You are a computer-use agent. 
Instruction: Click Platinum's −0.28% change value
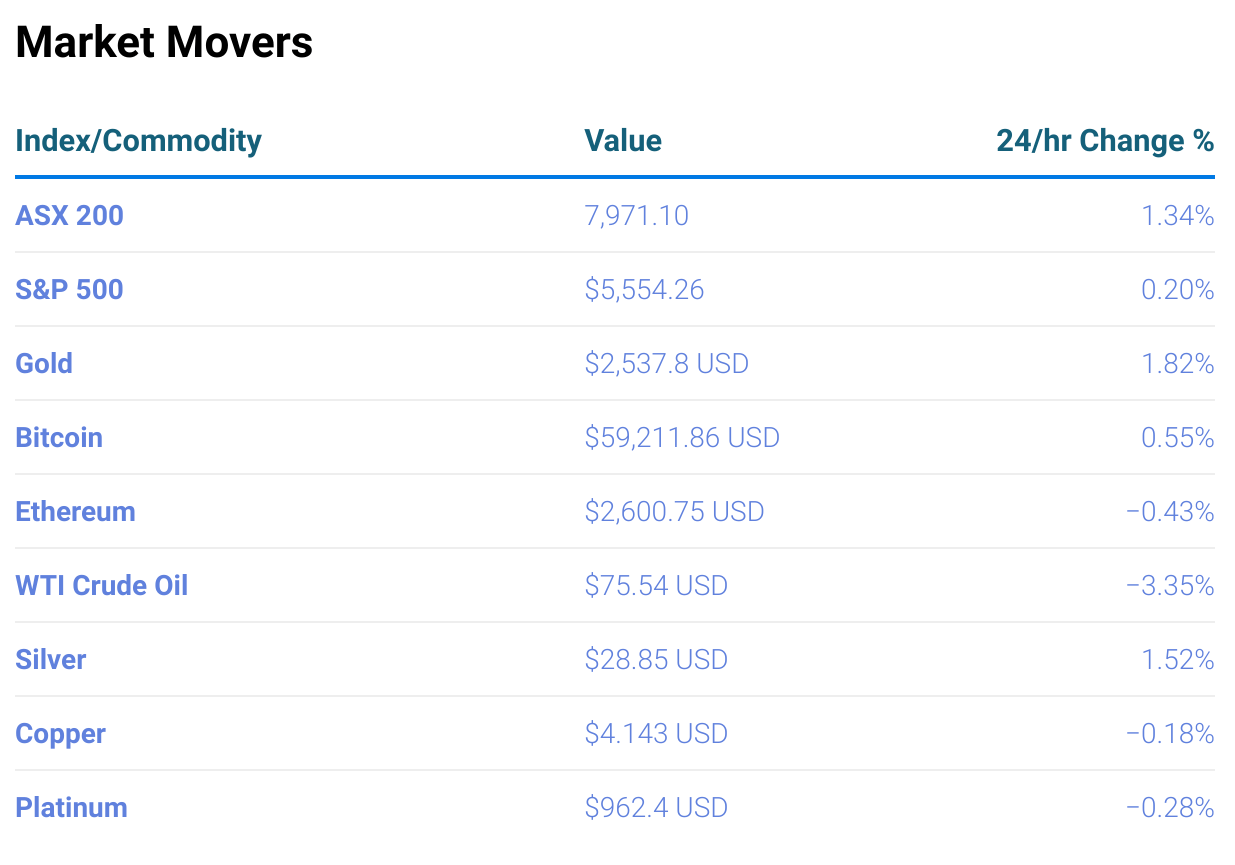(x=1170, y=807)
